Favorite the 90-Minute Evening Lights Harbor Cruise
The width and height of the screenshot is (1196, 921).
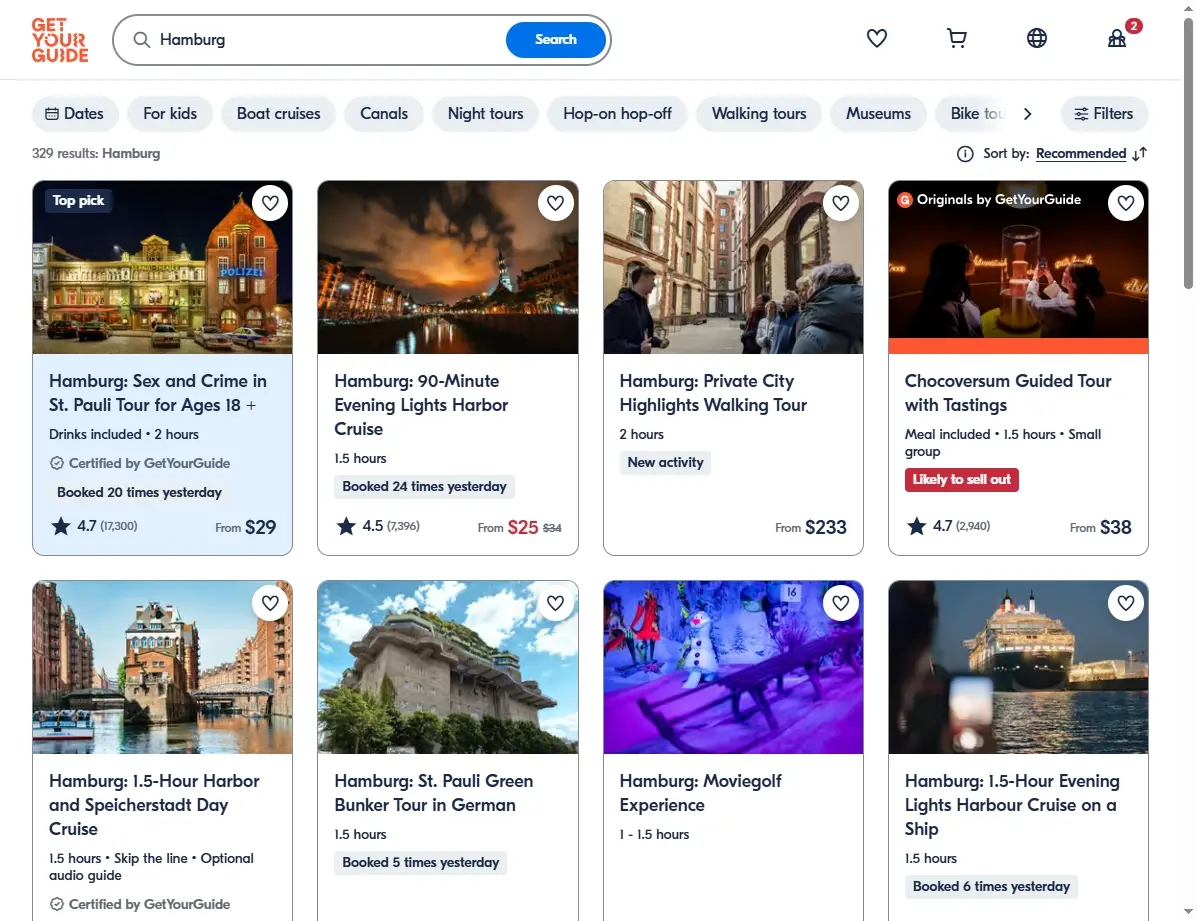pyautogui.click(x=555, y=203)
